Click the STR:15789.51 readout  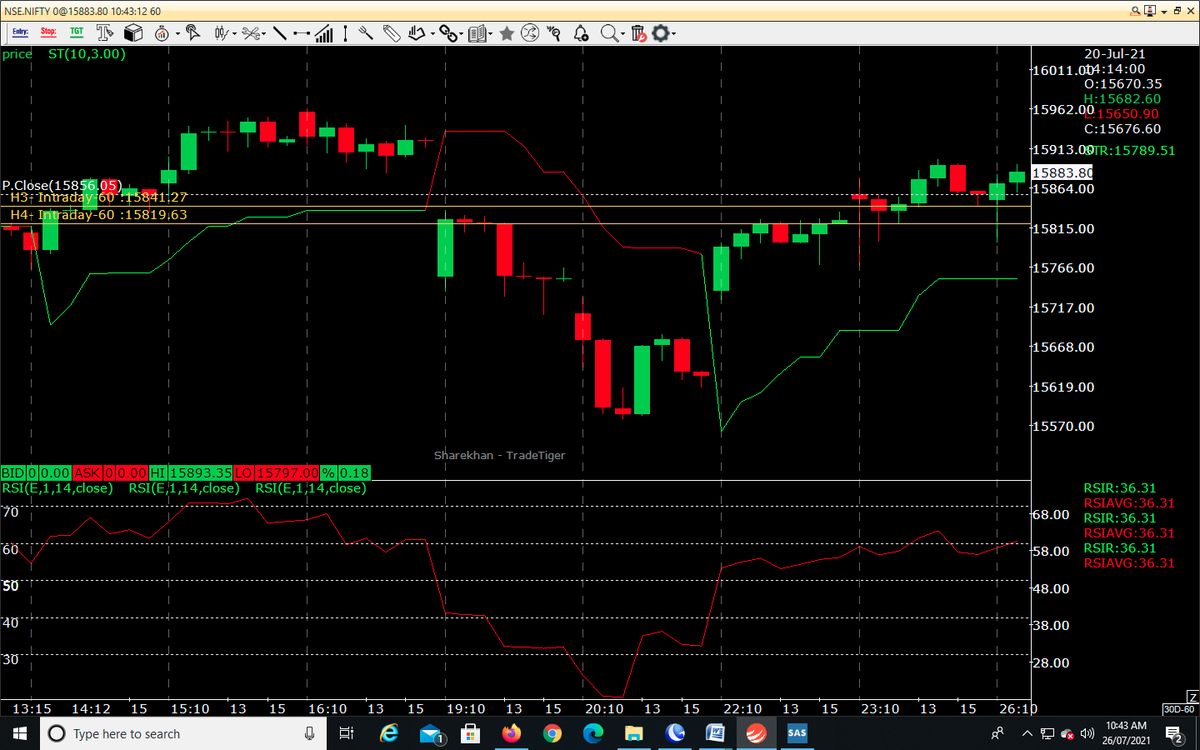coord(1130,150)
